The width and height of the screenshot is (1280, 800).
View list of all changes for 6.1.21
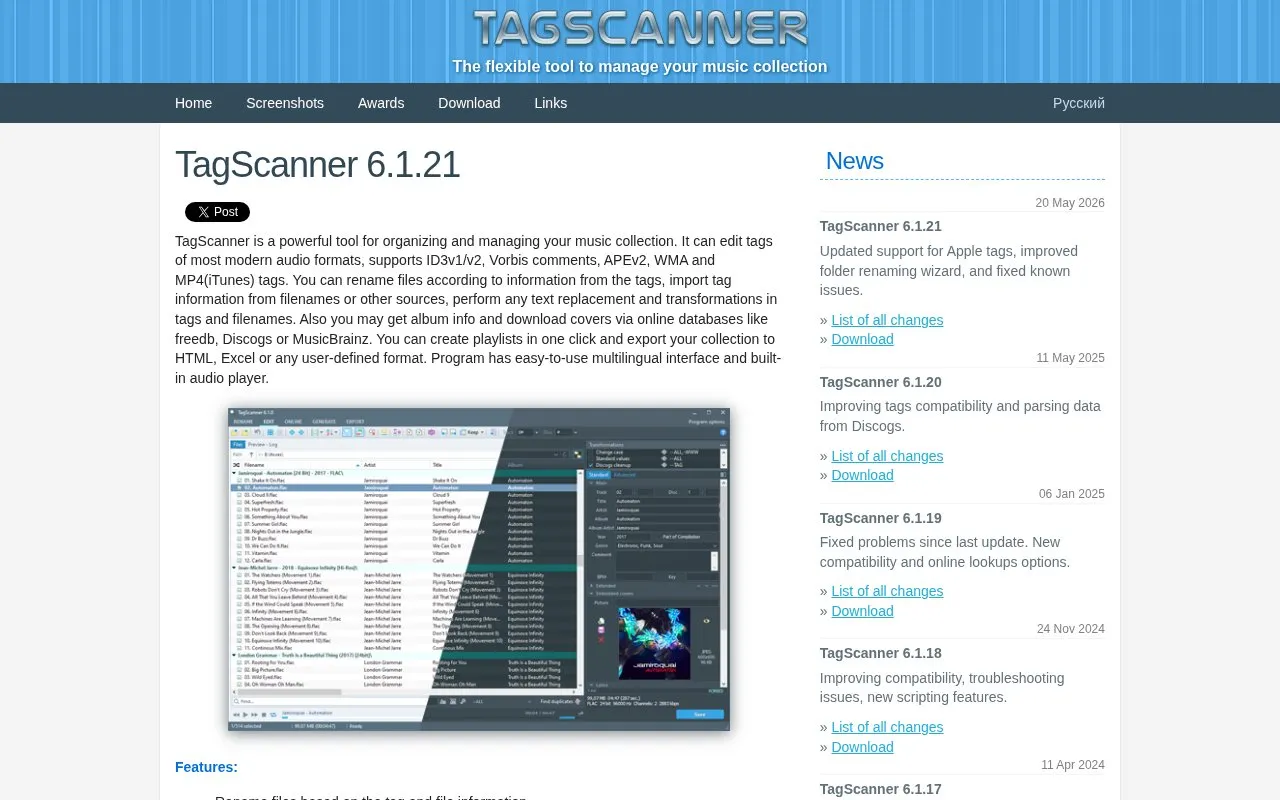point(887,320)
